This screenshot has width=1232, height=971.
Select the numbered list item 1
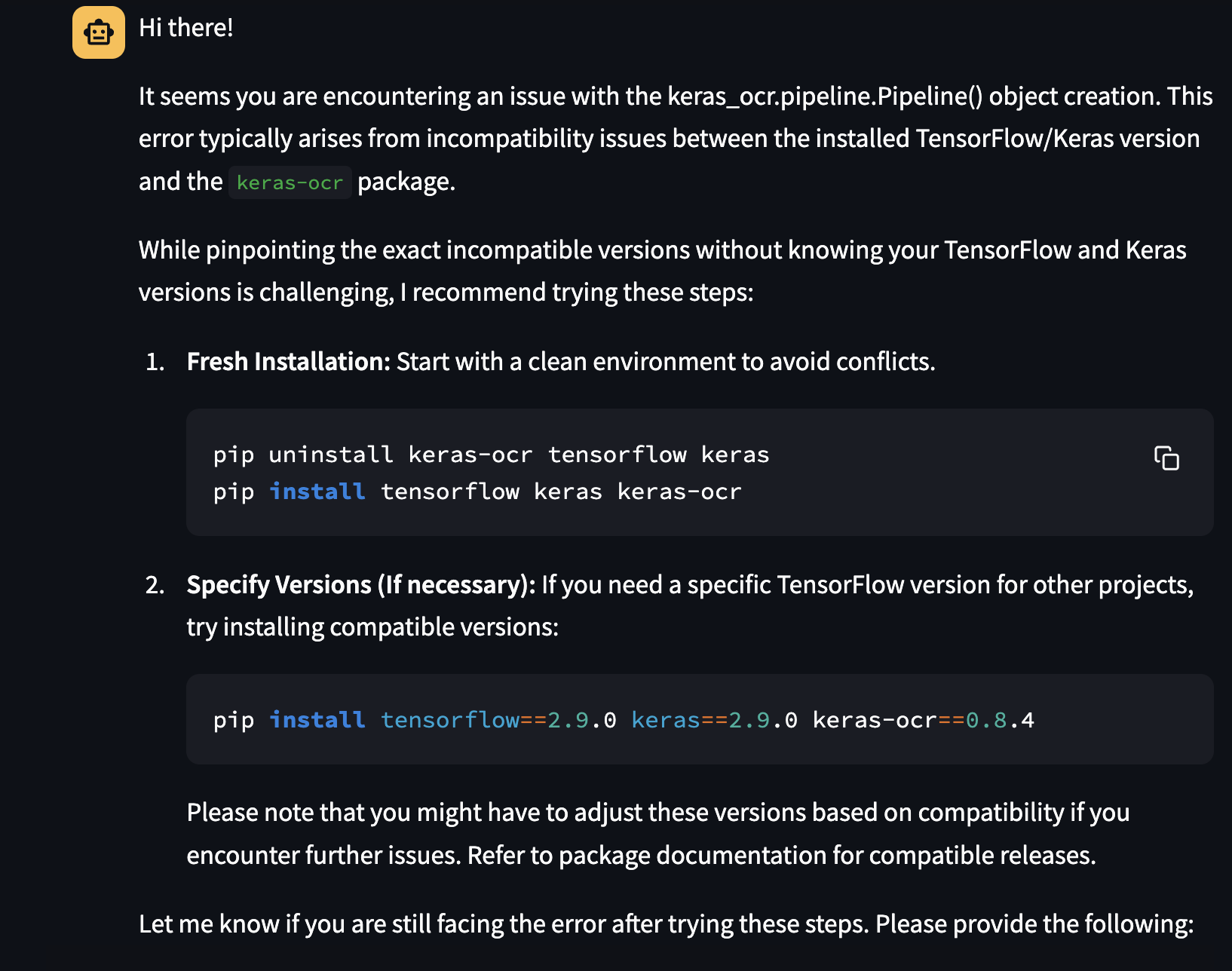153,362
